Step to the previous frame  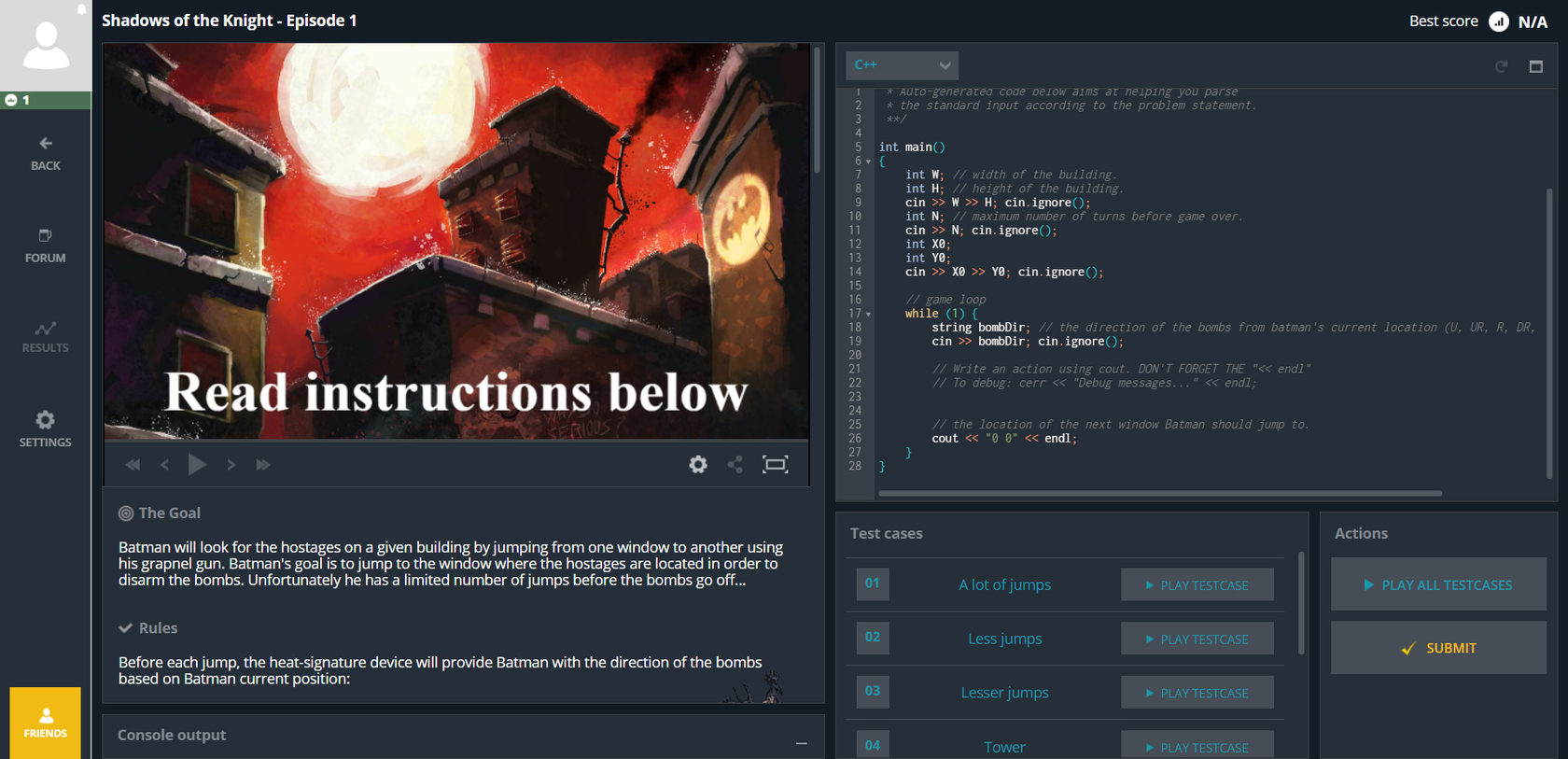164,465
